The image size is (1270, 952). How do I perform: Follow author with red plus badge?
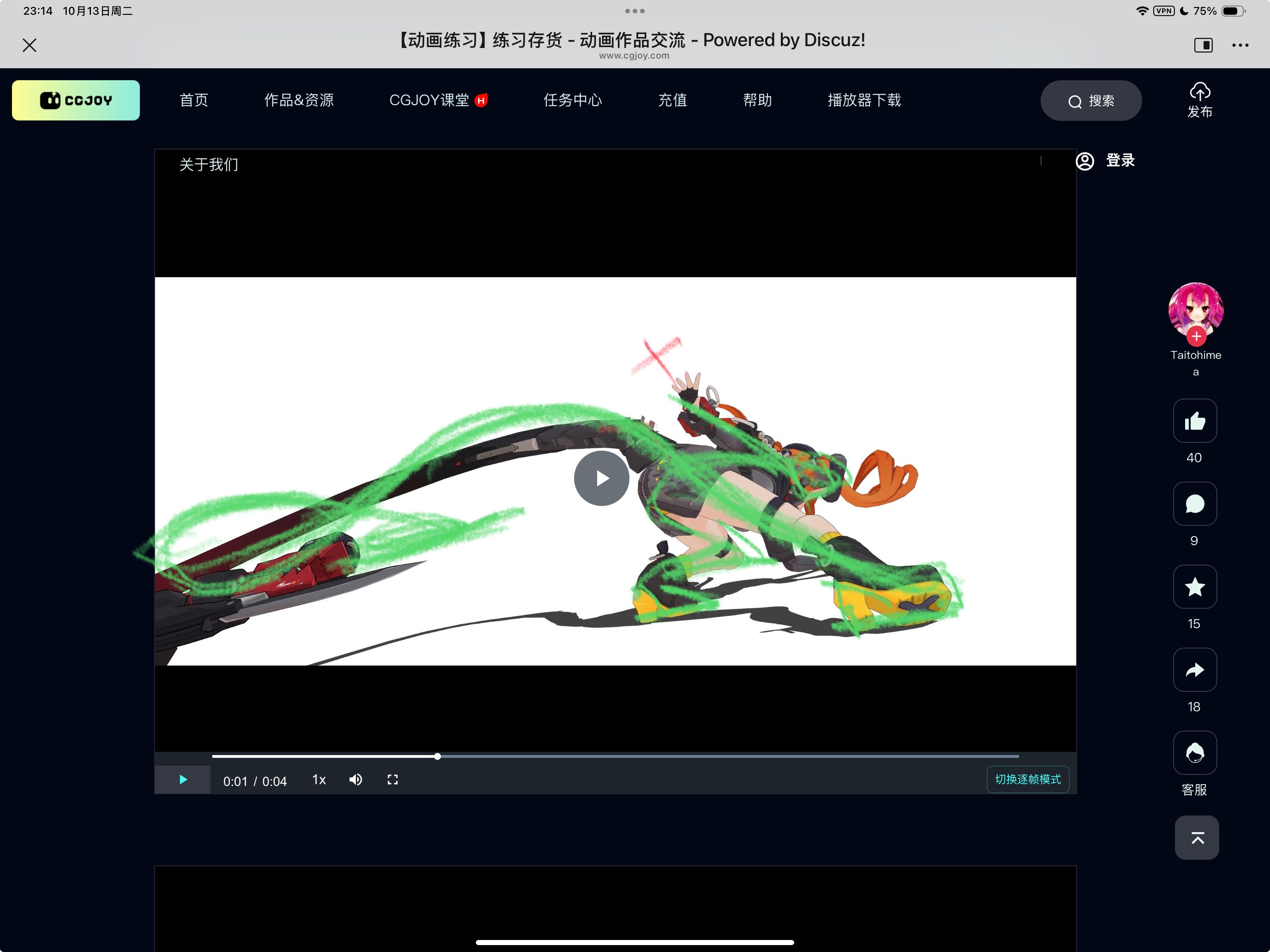(1197, 336)
